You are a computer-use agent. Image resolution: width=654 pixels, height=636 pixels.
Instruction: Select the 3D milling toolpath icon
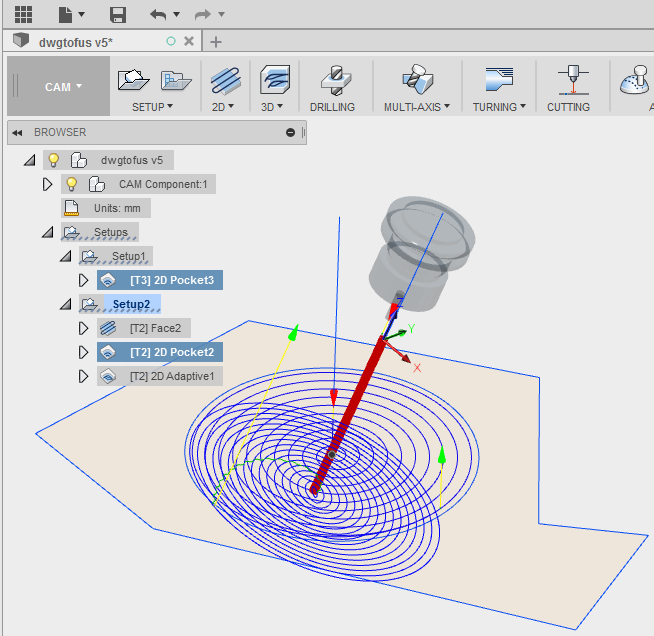point(274,80)
